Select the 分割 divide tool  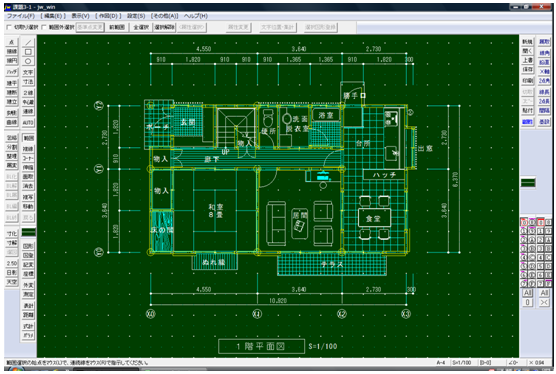pos(12,147)
